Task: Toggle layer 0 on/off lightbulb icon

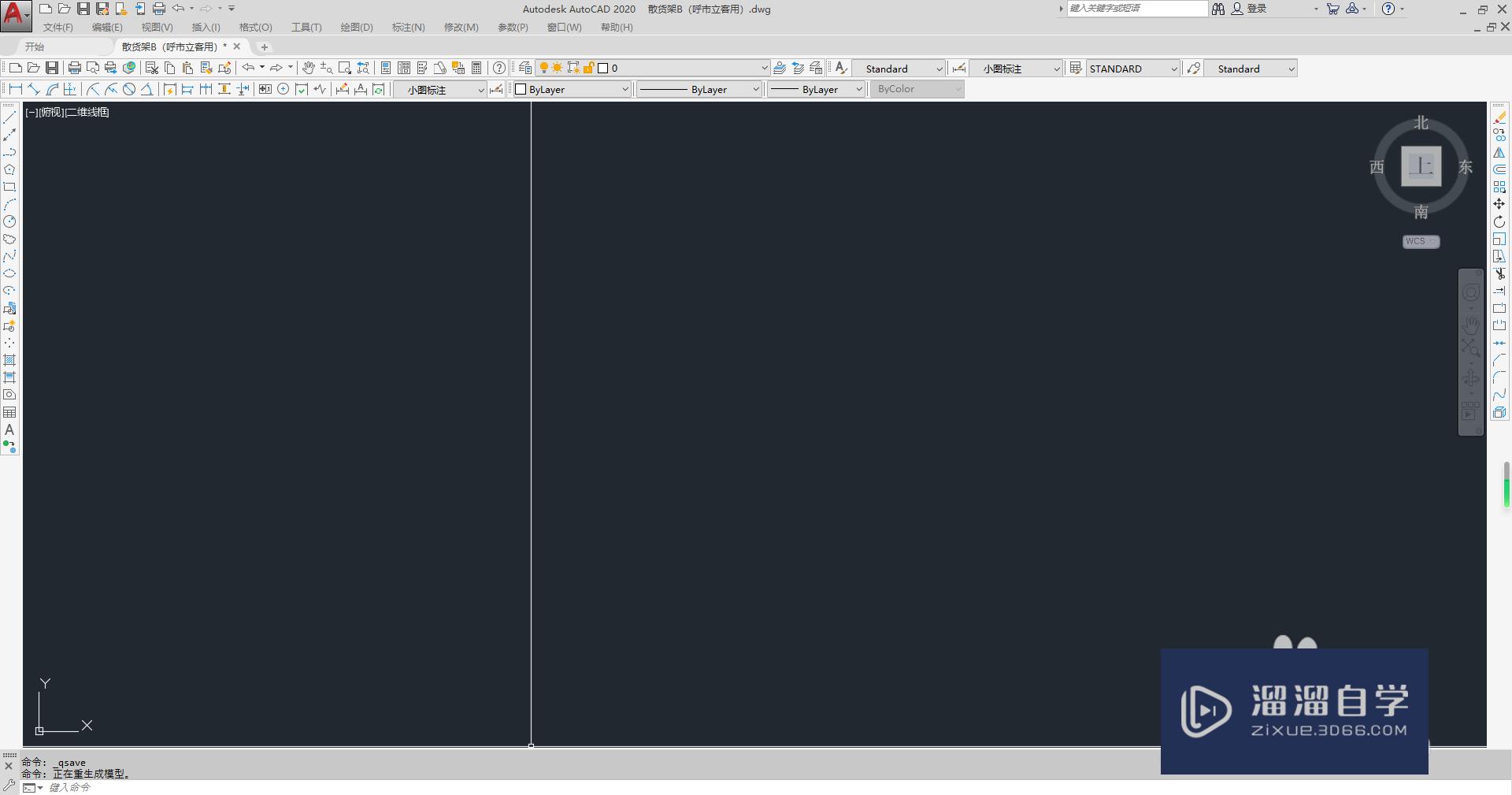Action: [x=543, y=68]
